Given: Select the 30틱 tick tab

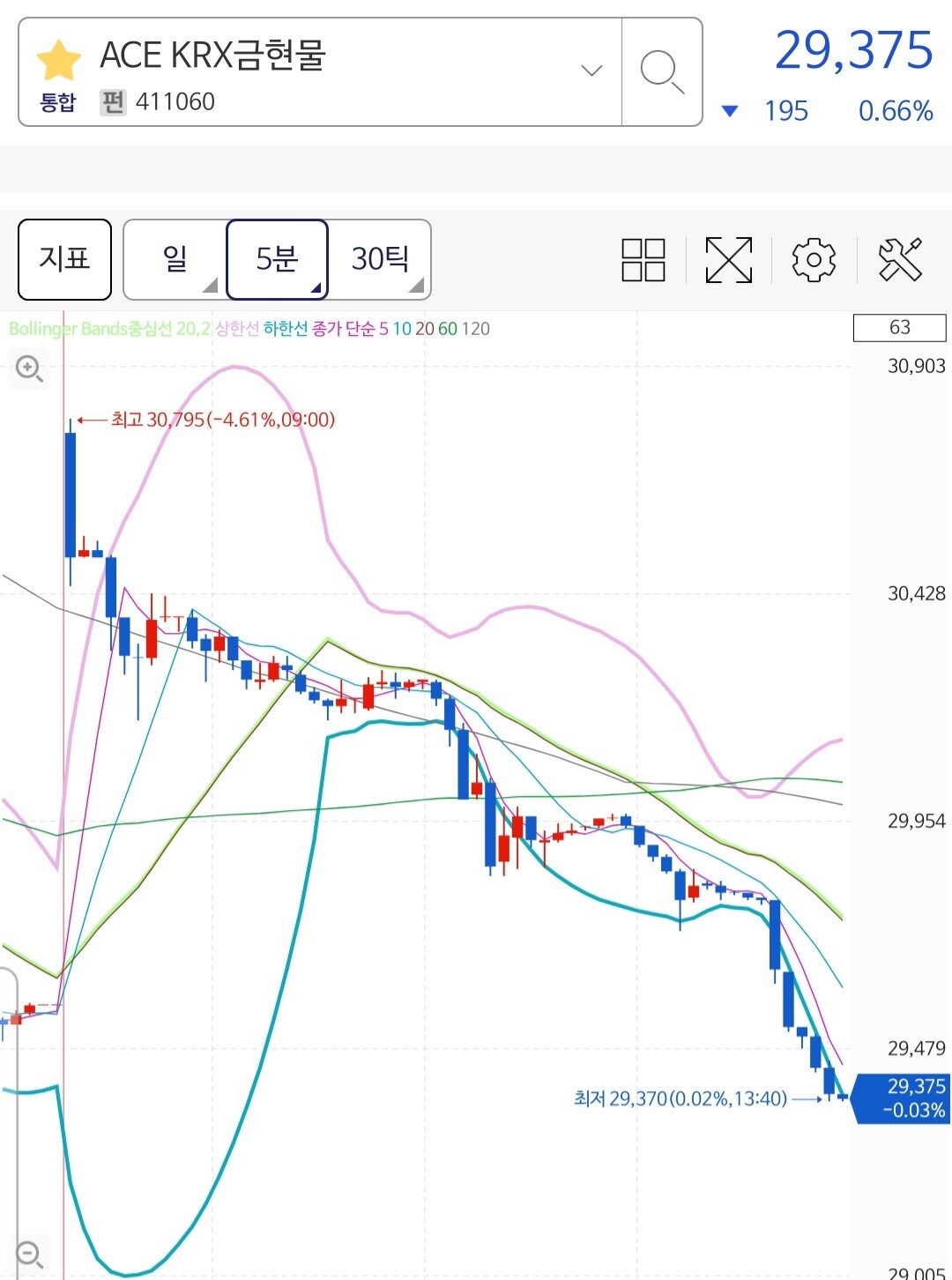Looking at the screenshot, I should point(380,259).
